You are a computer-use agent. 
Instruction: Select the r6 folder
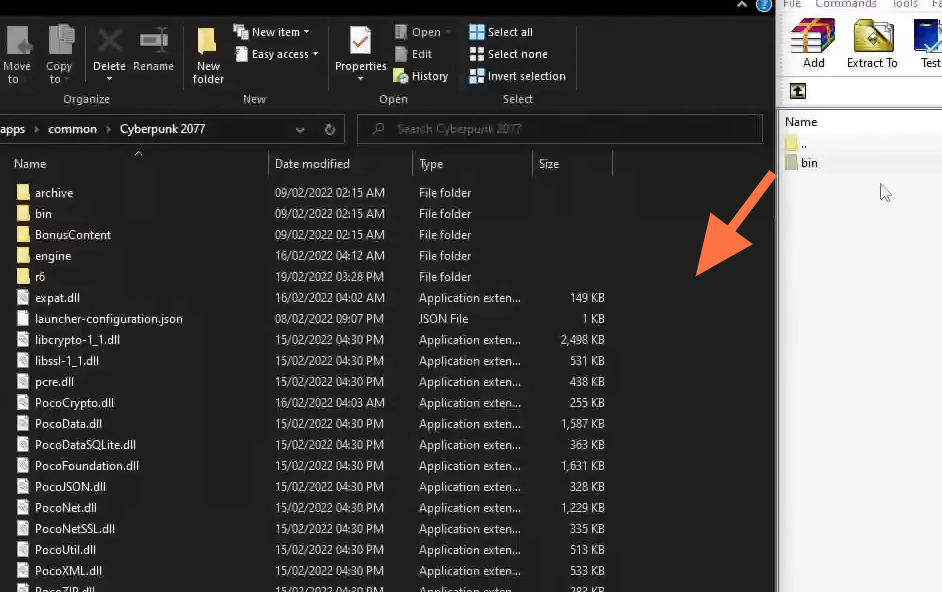coord(40,277)
